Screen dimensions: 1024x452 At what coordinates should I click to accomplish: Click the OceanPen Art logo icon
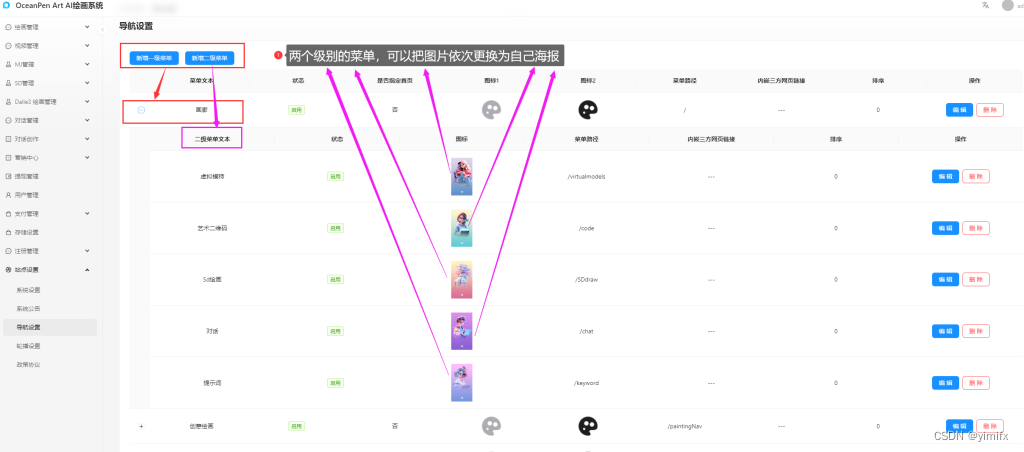tap(7, 5)
